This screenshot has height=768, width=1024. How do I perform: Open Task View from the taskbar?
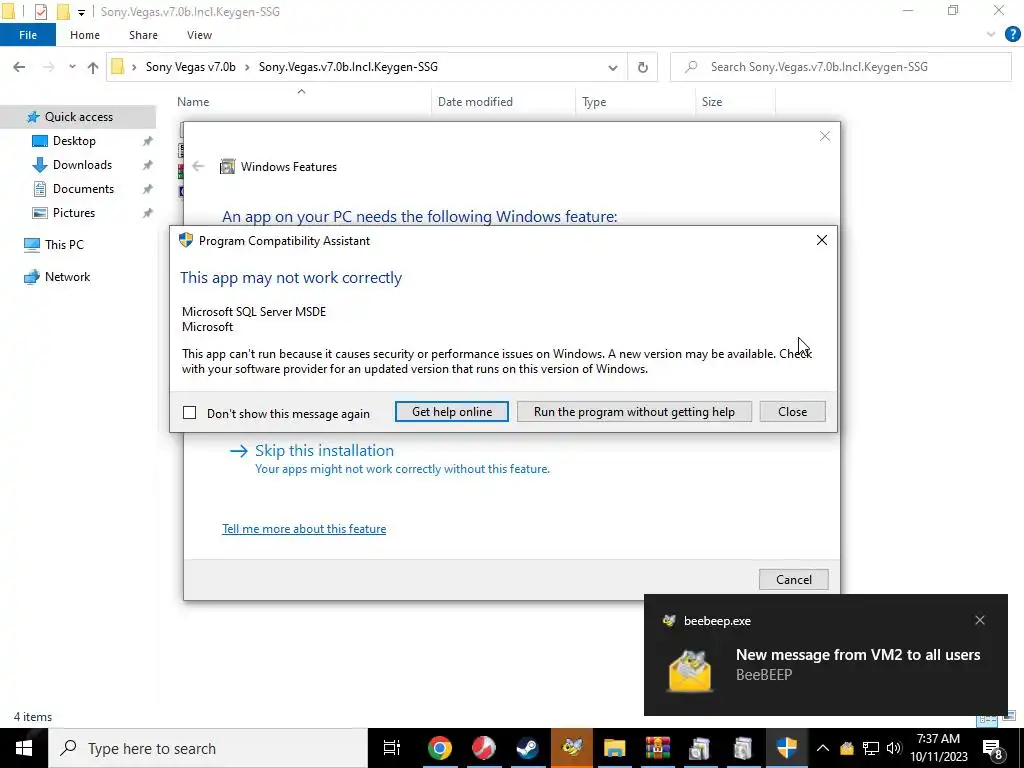pos(392,748)
